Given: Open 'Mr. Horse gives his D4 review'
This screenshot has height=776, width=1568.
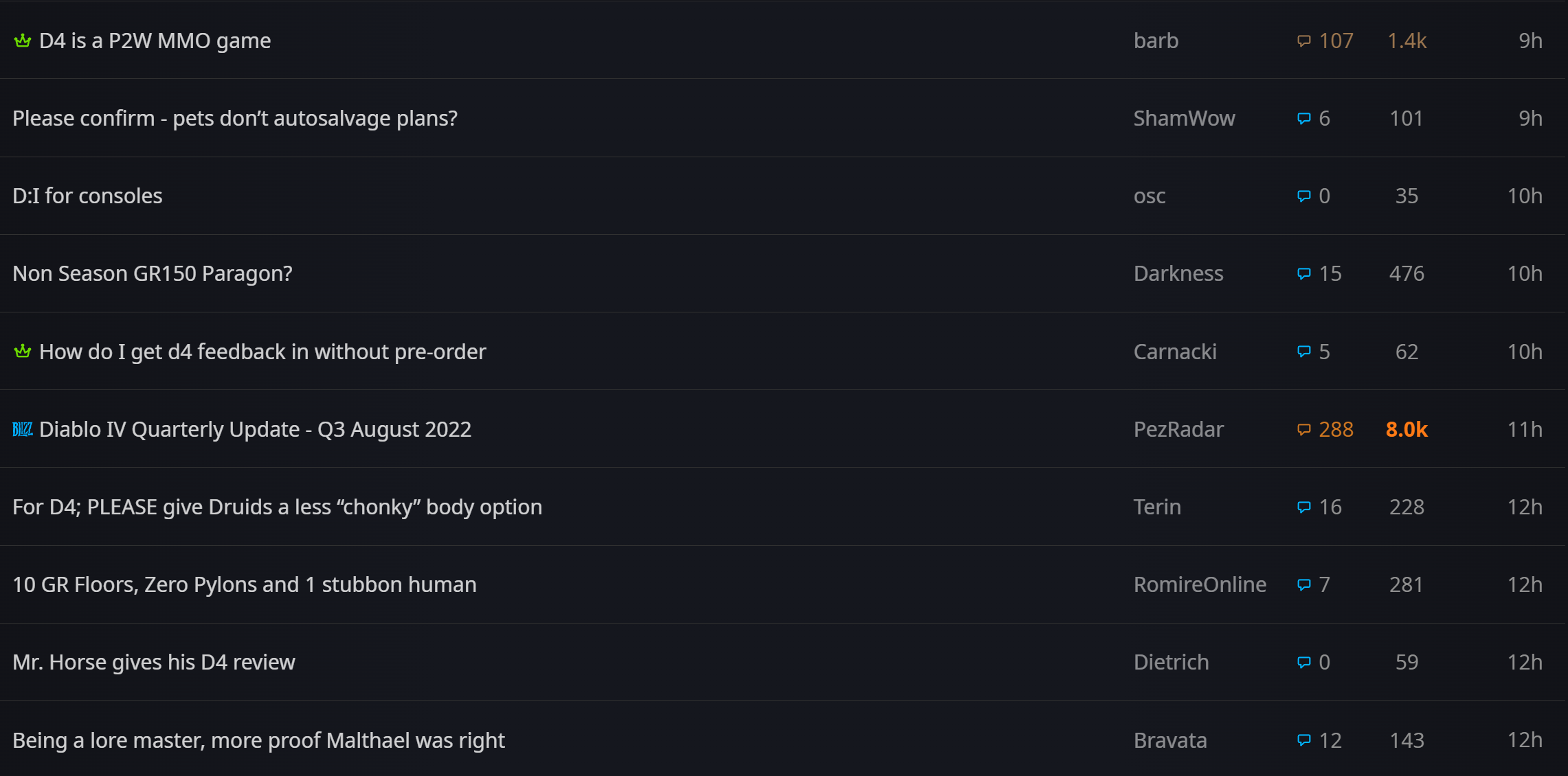Looking at the screenshot, I should (154, 663).
